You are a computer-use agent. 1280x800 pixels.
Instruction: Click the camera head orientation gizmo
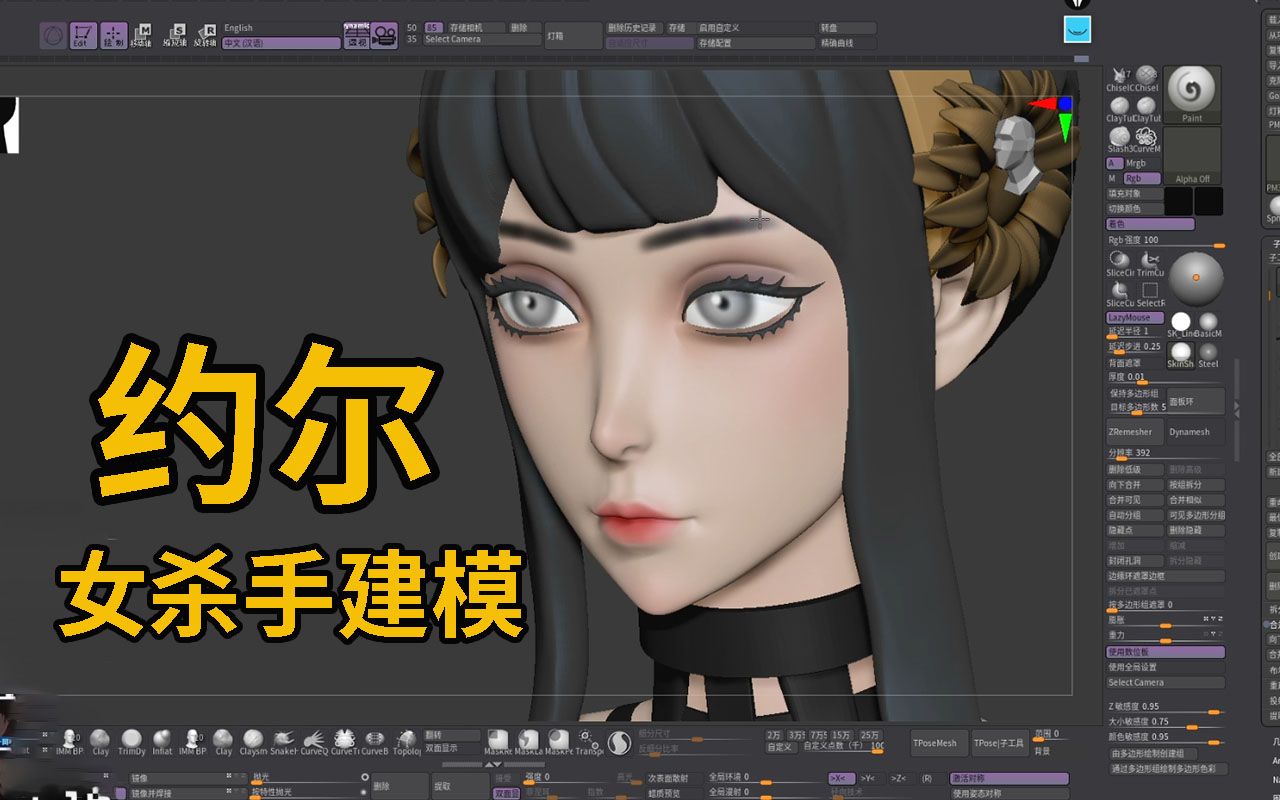pyautogui.click(x=1019, y=154)
